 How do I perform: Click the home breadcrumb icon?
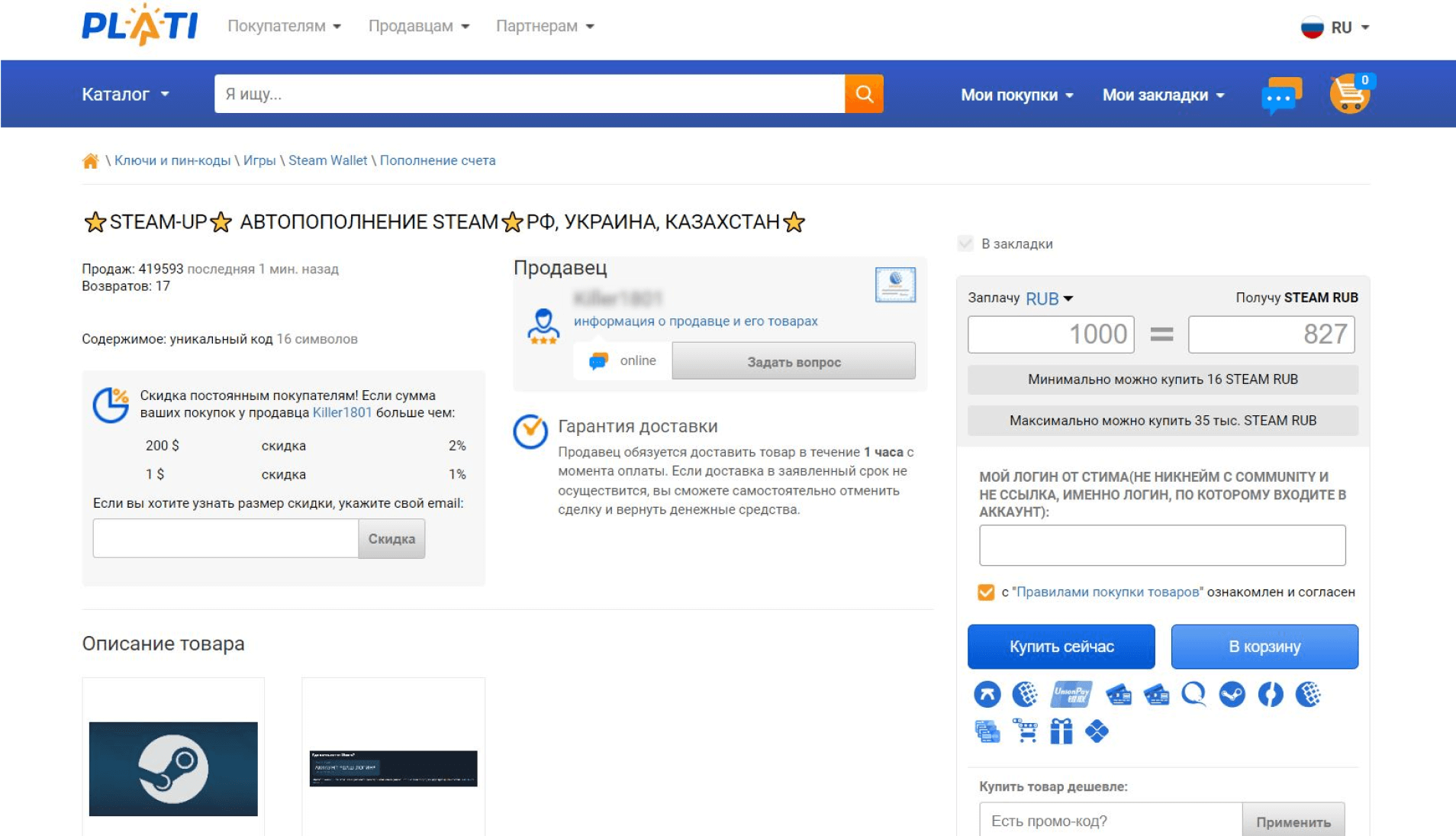91,161
